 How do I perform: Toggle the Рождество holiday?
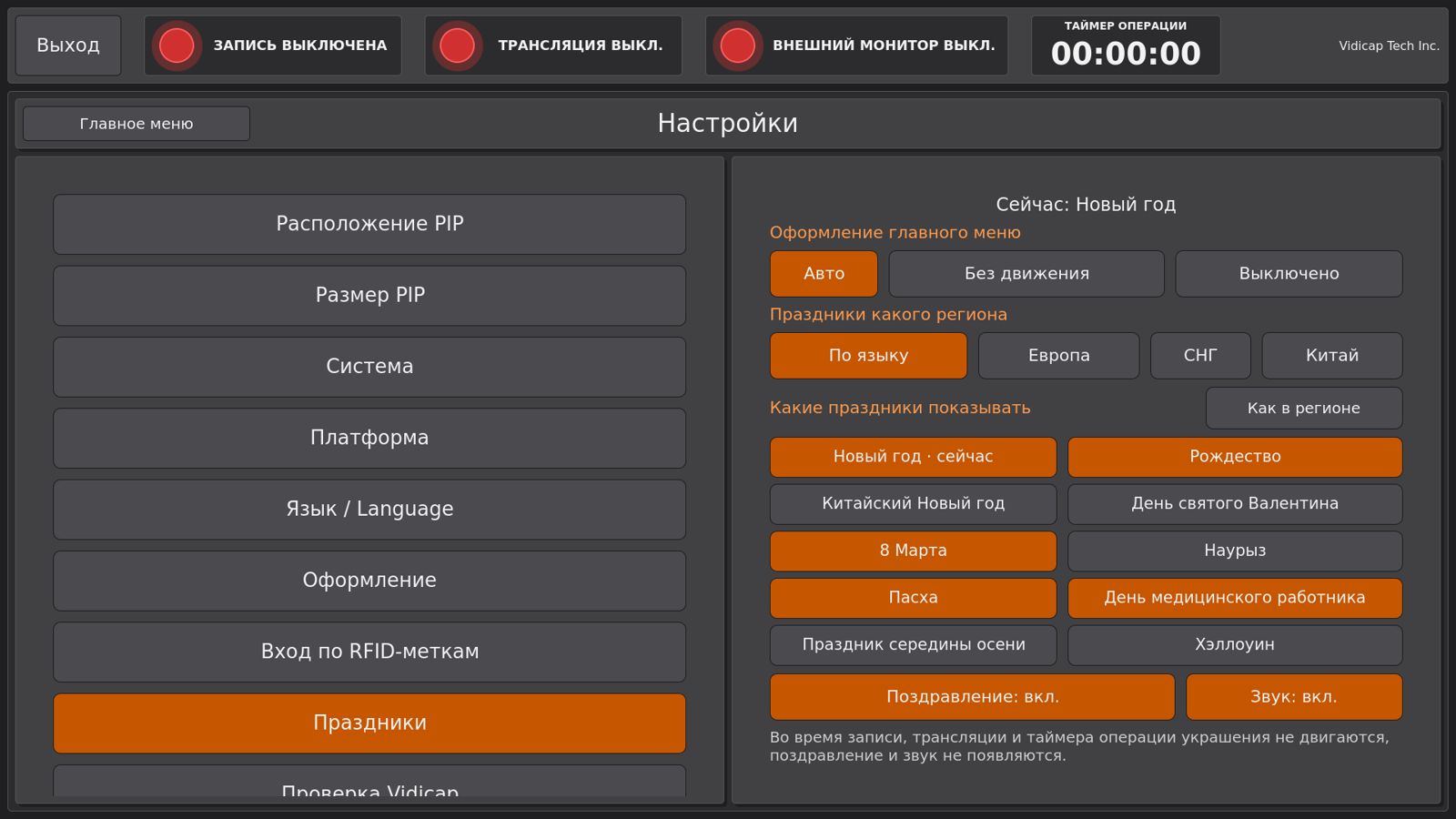[x=1235, y=457]
